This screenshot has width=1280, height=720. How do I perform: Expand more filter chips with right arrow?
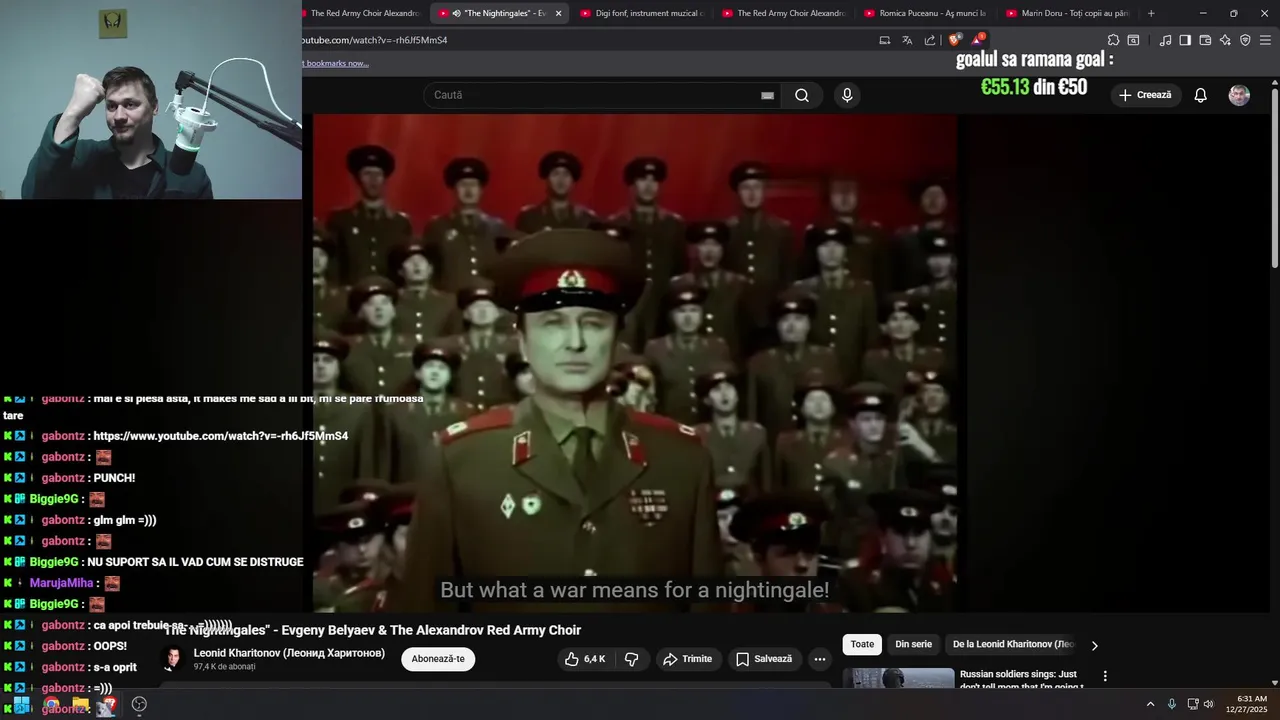[1094, 645]
